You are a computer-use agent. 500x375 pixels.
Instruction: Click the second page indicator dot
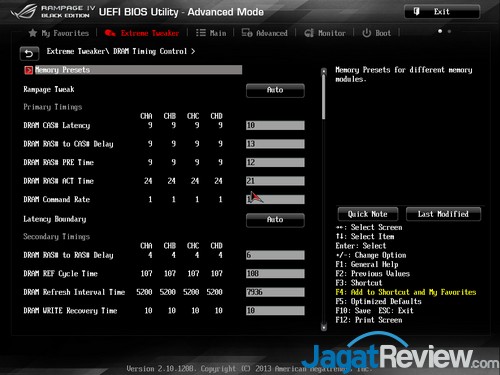pos(449,31)
